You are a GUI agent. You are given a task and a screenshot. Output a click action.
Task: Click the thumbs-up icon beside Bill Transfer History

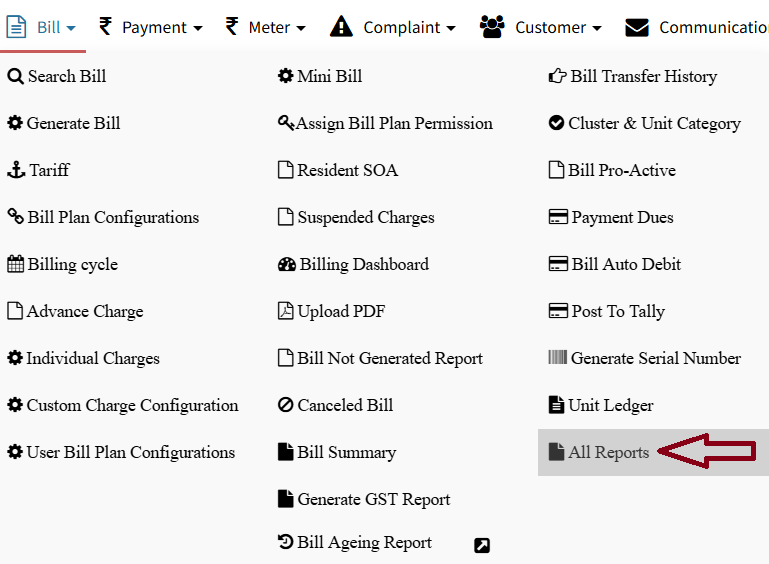558,76
